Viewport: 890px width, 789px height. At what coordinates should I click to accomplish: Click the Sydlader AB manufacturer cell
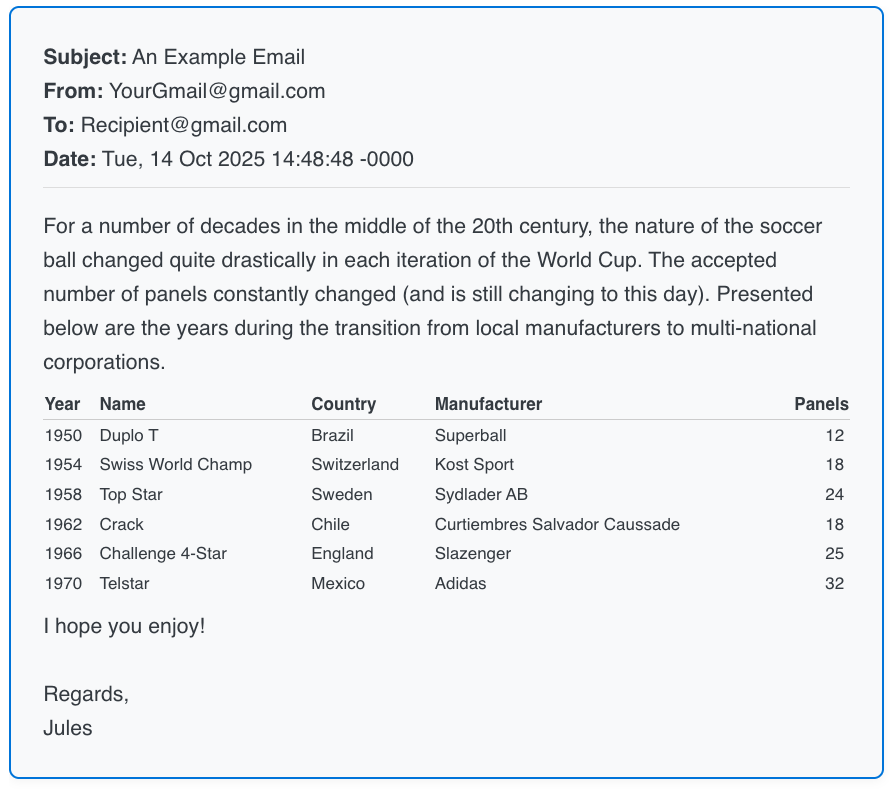(481, 494)
